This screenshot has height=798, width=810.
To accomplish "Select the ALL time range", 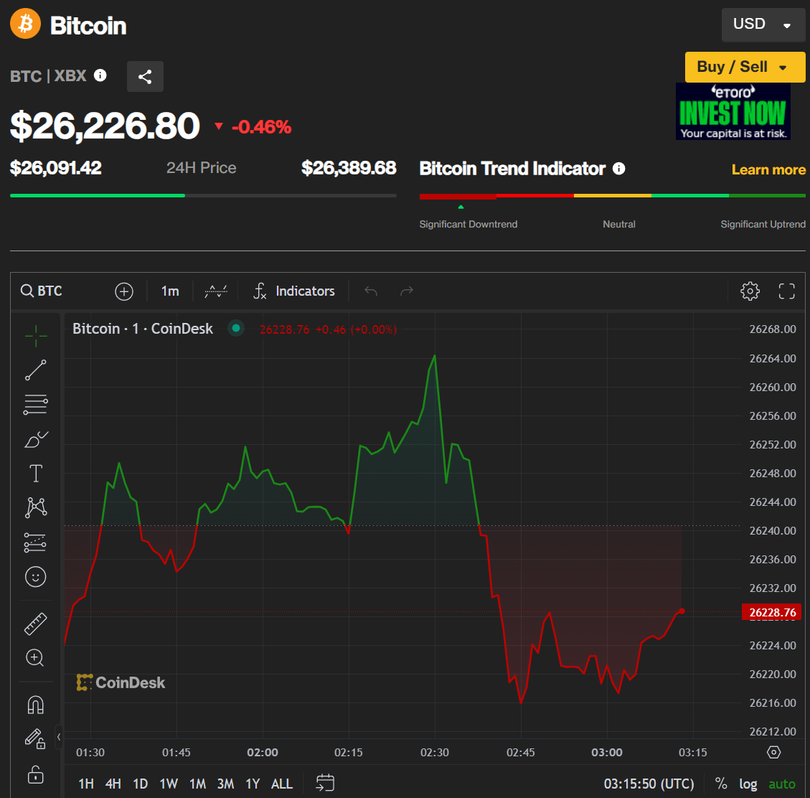I will [x=282, y=784].
